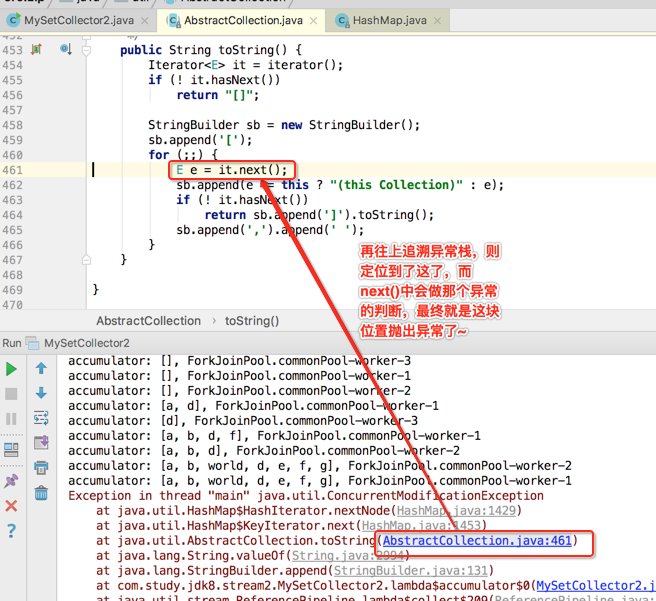656x601 pixels.
Task: Open the HashMap.java:1429 stack trace link
Action: click(456, 511)
